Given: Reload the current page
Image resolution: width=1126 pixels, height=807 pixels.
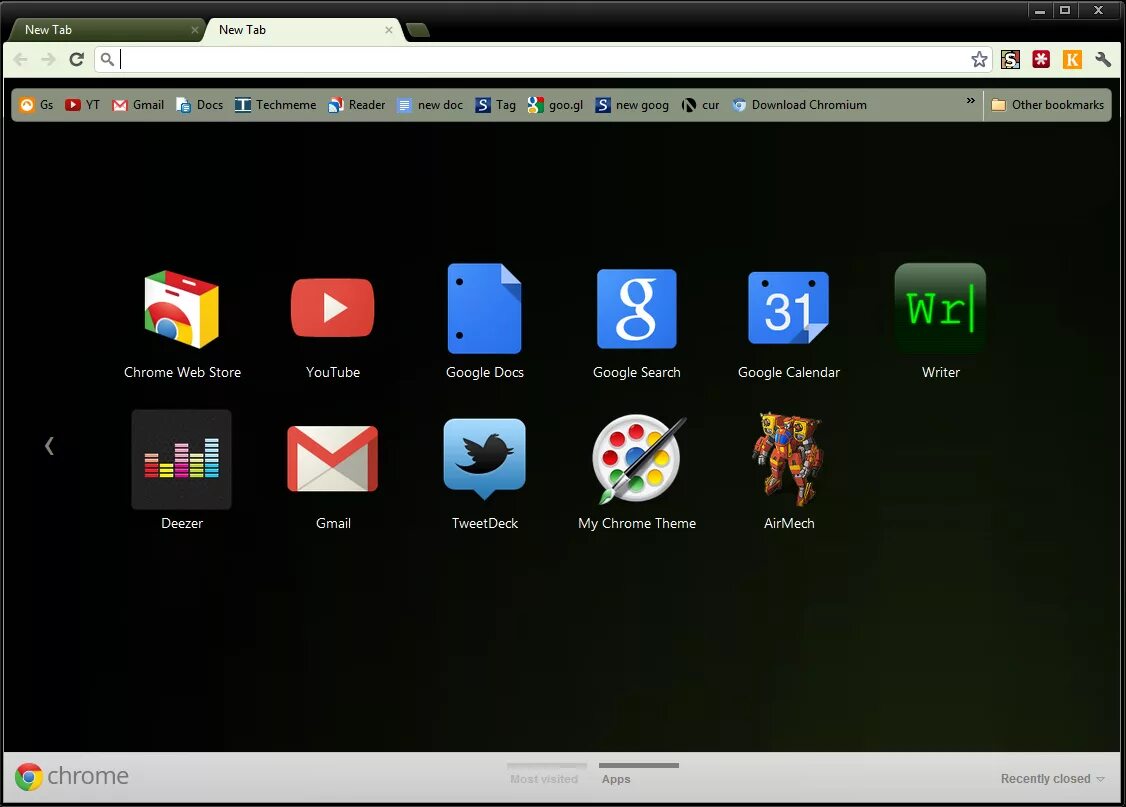Looking at the screenshot, I should coord(76,60).
